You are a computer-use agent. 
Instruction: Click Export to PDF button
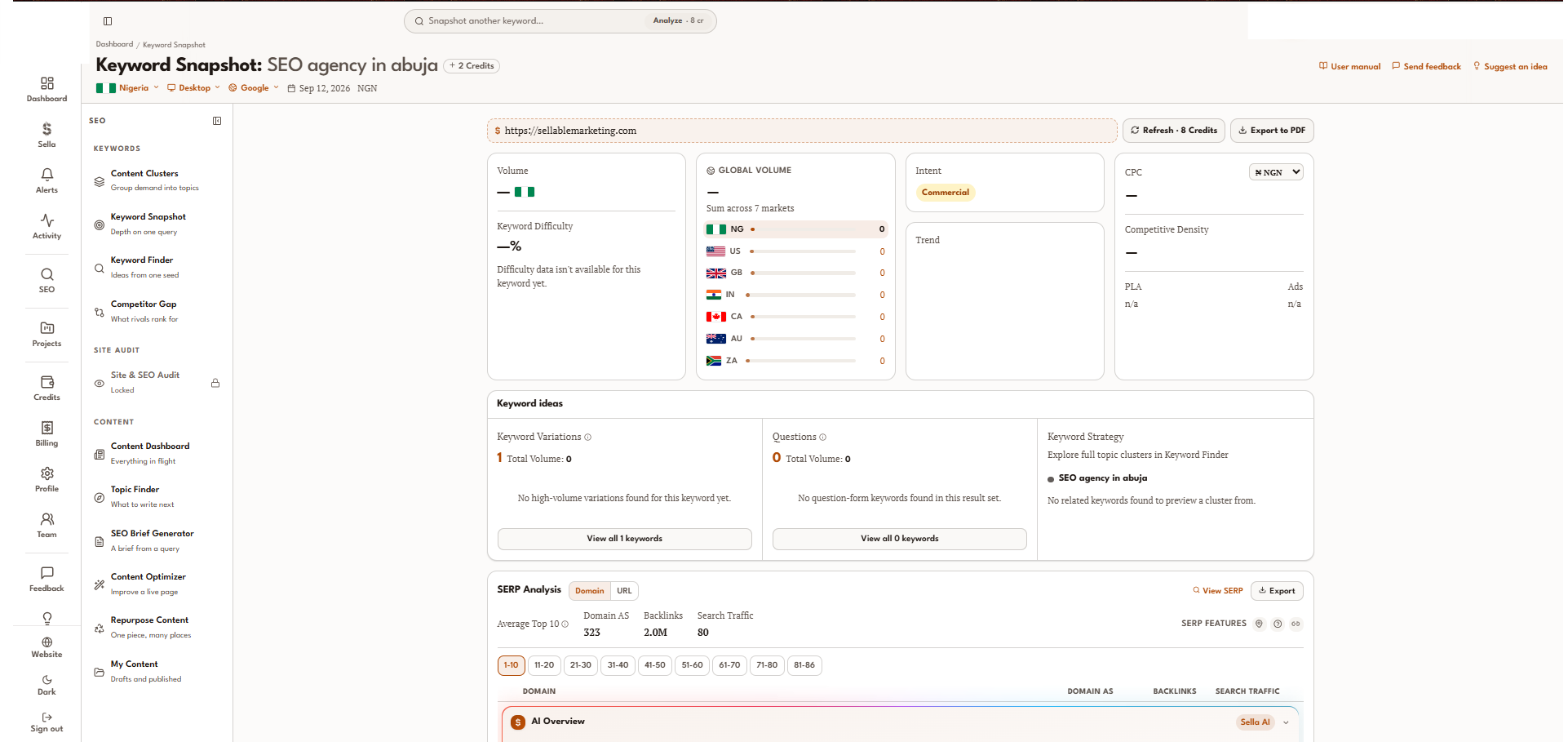pos(1272,131)
